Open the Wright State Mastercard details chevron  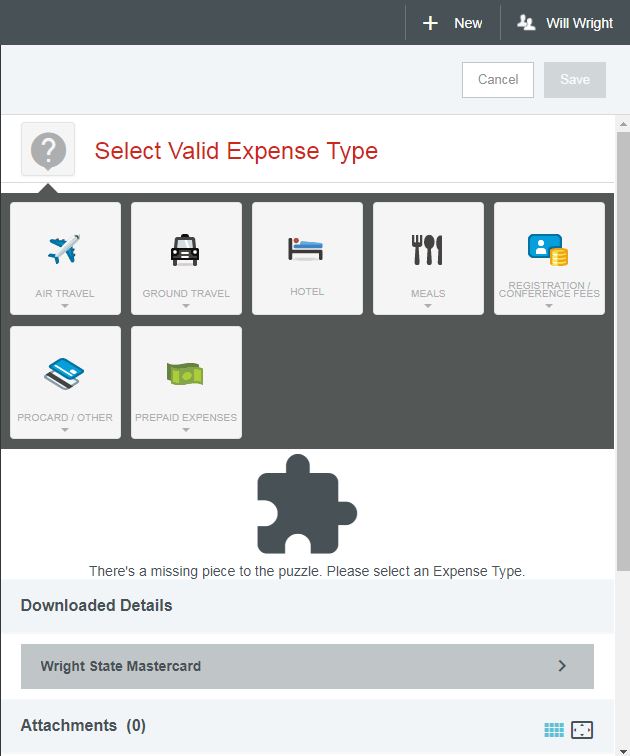(x=562, y=666)
